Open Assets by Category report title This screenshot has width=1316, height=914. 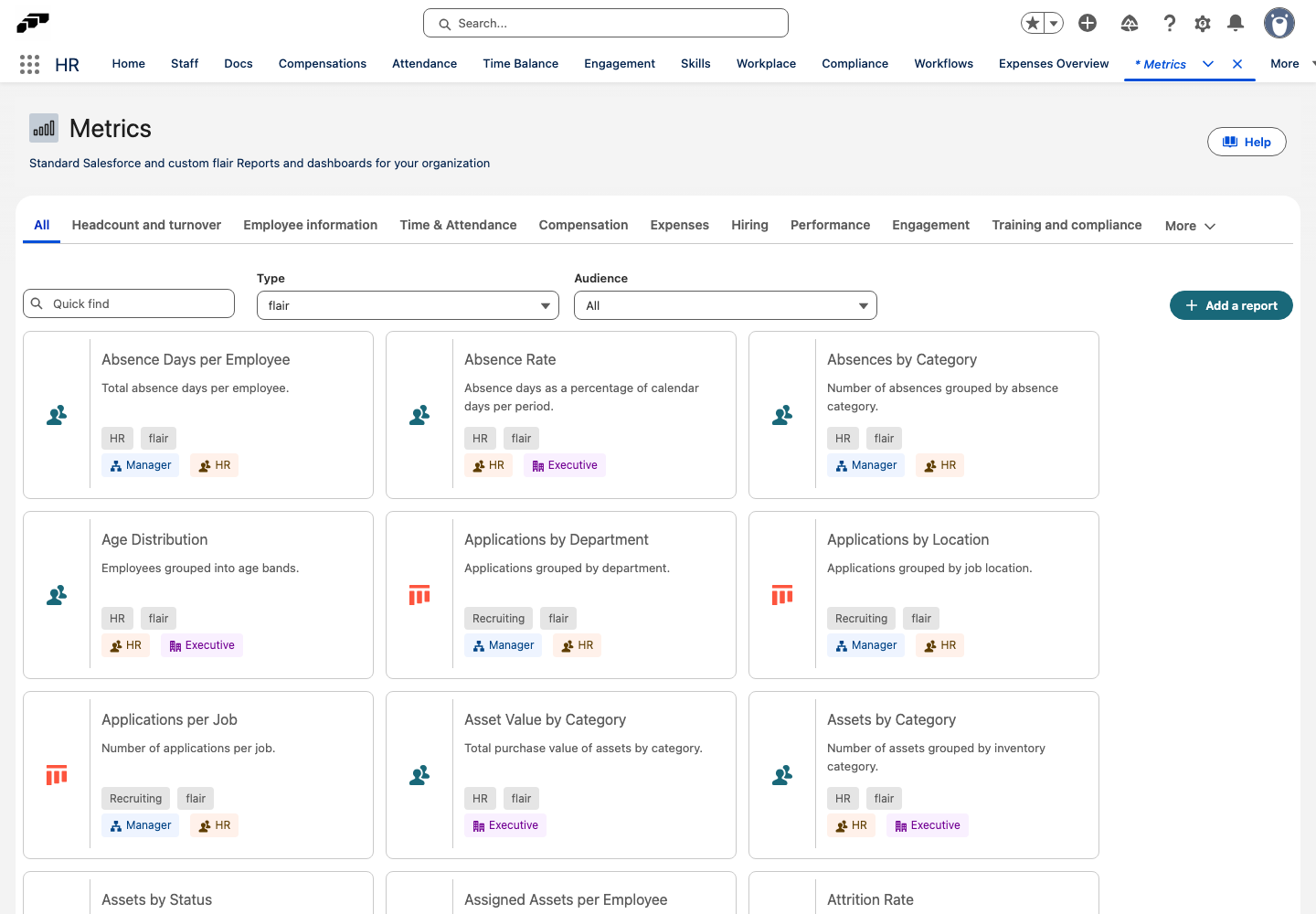tap(891, 720)
